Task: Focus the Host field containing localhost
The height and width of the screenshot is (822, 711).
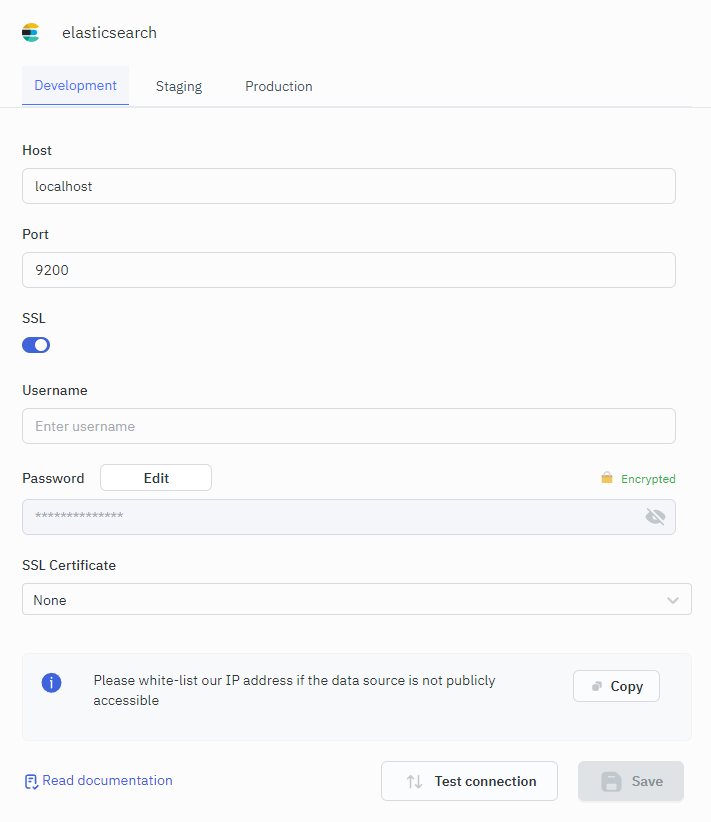Action: click(x=348, y=186)
